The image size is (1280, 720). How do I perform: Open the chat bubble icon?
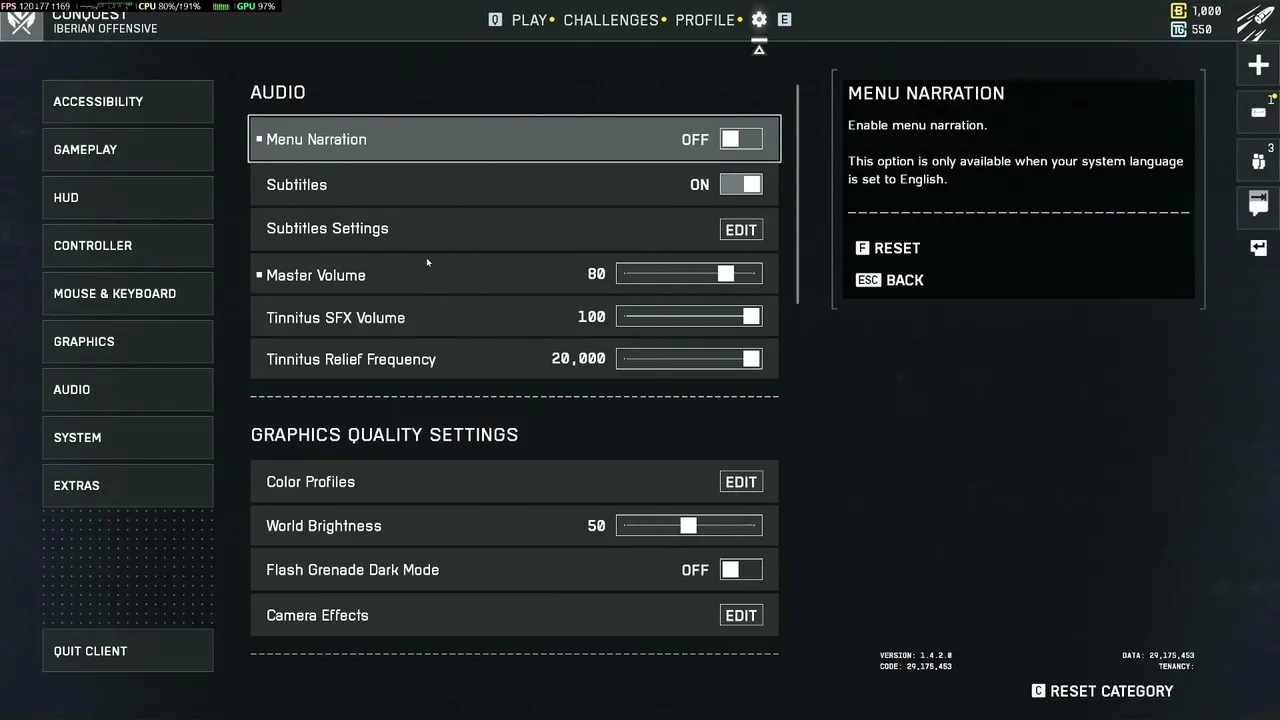coord(1258,204)
